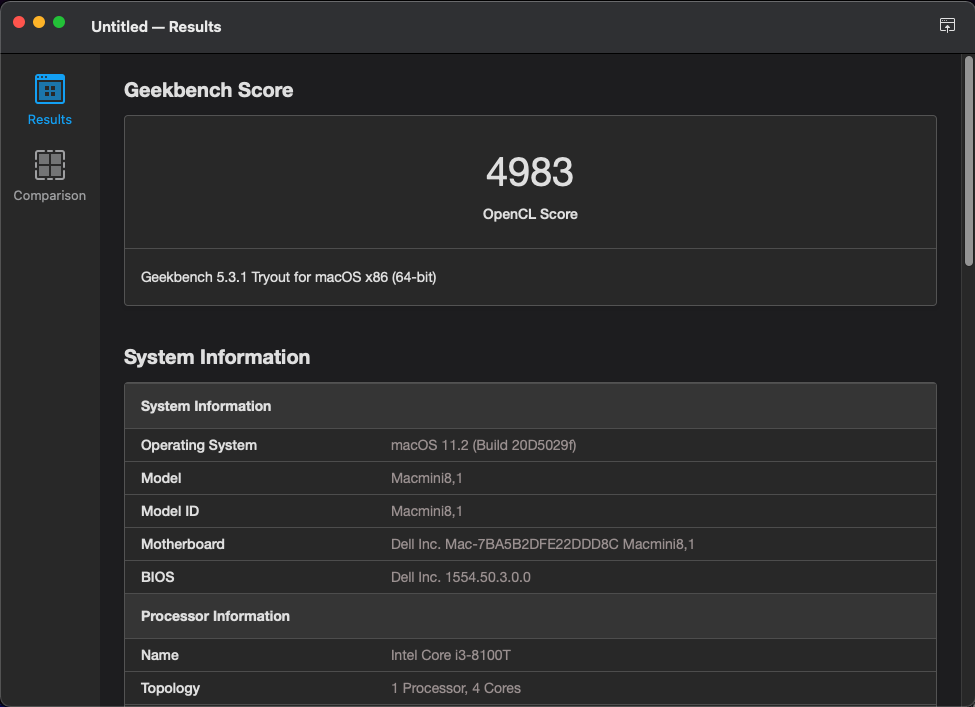Select the OpenCL score value 4983

pyautogui.click(x=530, y=172)
